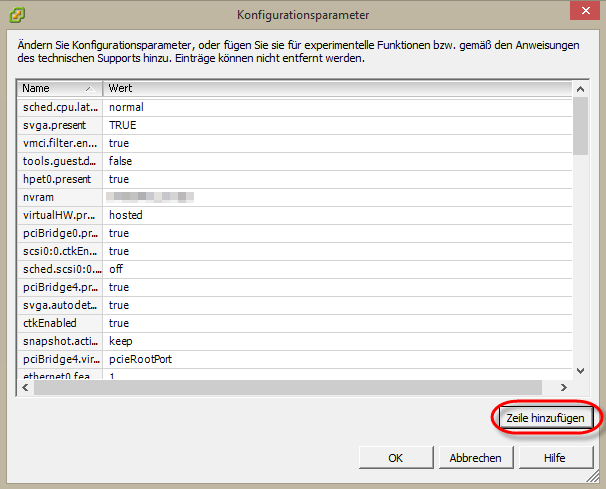Screen dimensions: 606x489
Task: Select the svga.autodet... parameter name
Action: 60,305
